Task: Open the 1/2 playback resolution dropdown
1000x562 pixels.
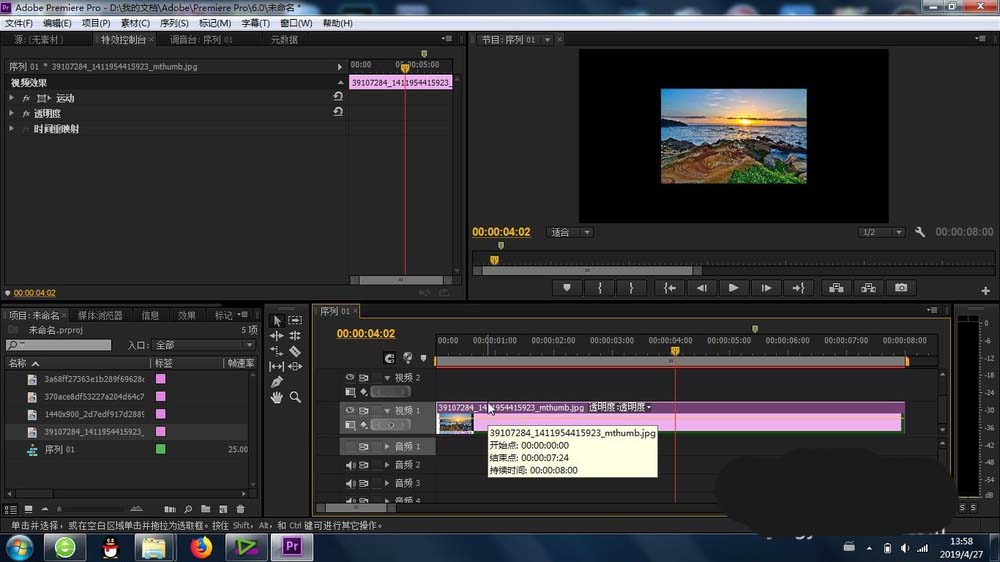Action: (x=881, y=232)
